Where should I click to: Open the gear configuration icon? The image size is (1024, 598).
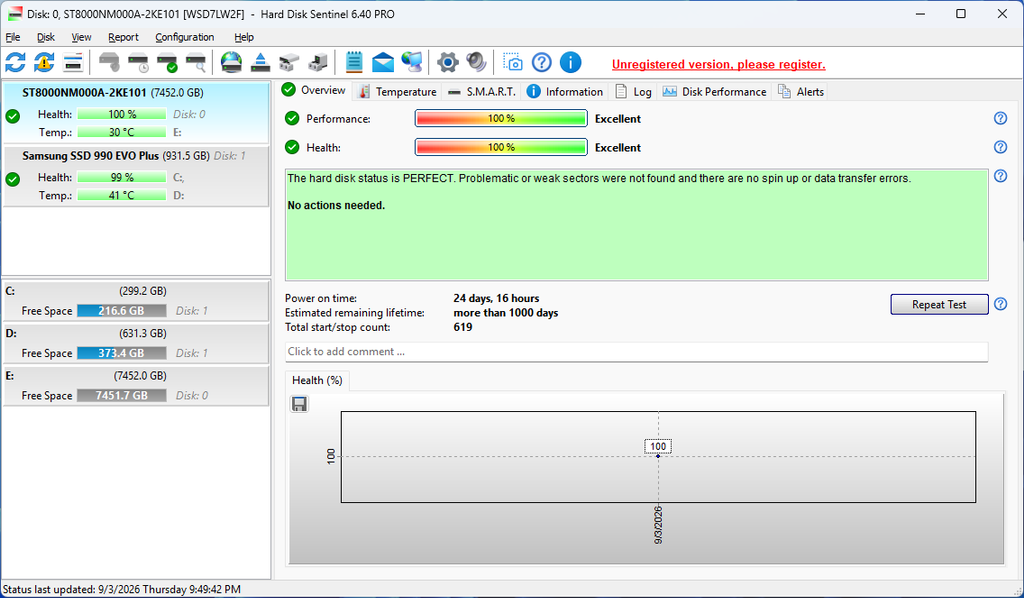447,63
